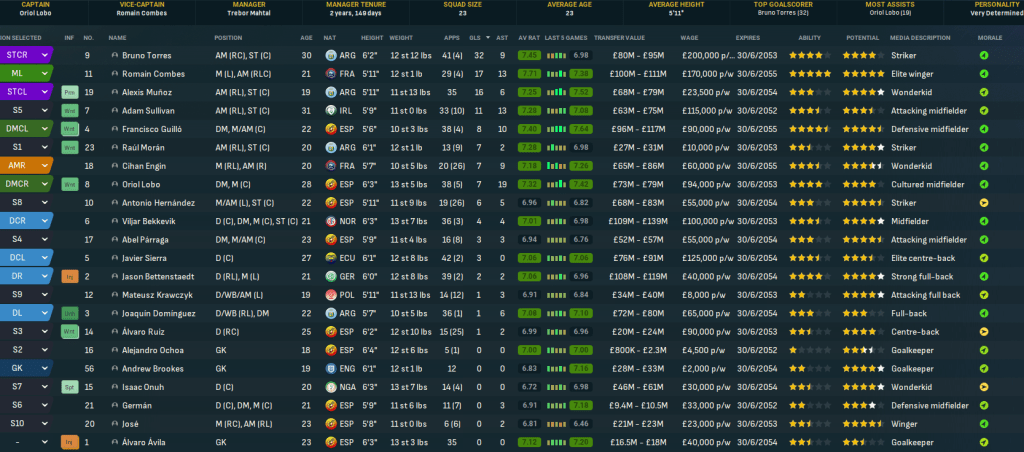Click the player info icon beside Bruno Torres

[x=114, y=55]
